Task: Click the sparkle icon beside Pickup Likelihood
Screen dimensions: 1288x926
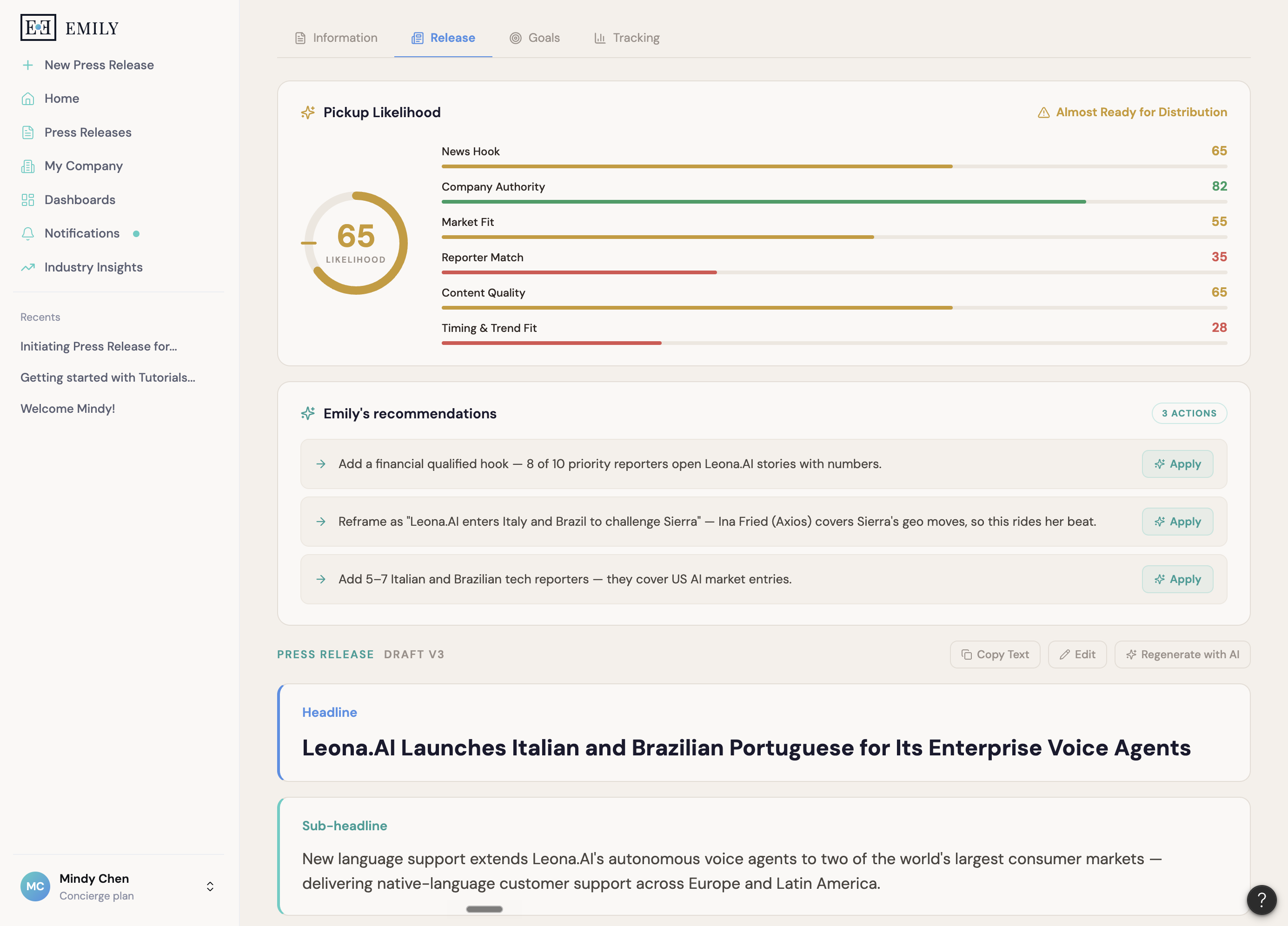Action: [308, 112]
